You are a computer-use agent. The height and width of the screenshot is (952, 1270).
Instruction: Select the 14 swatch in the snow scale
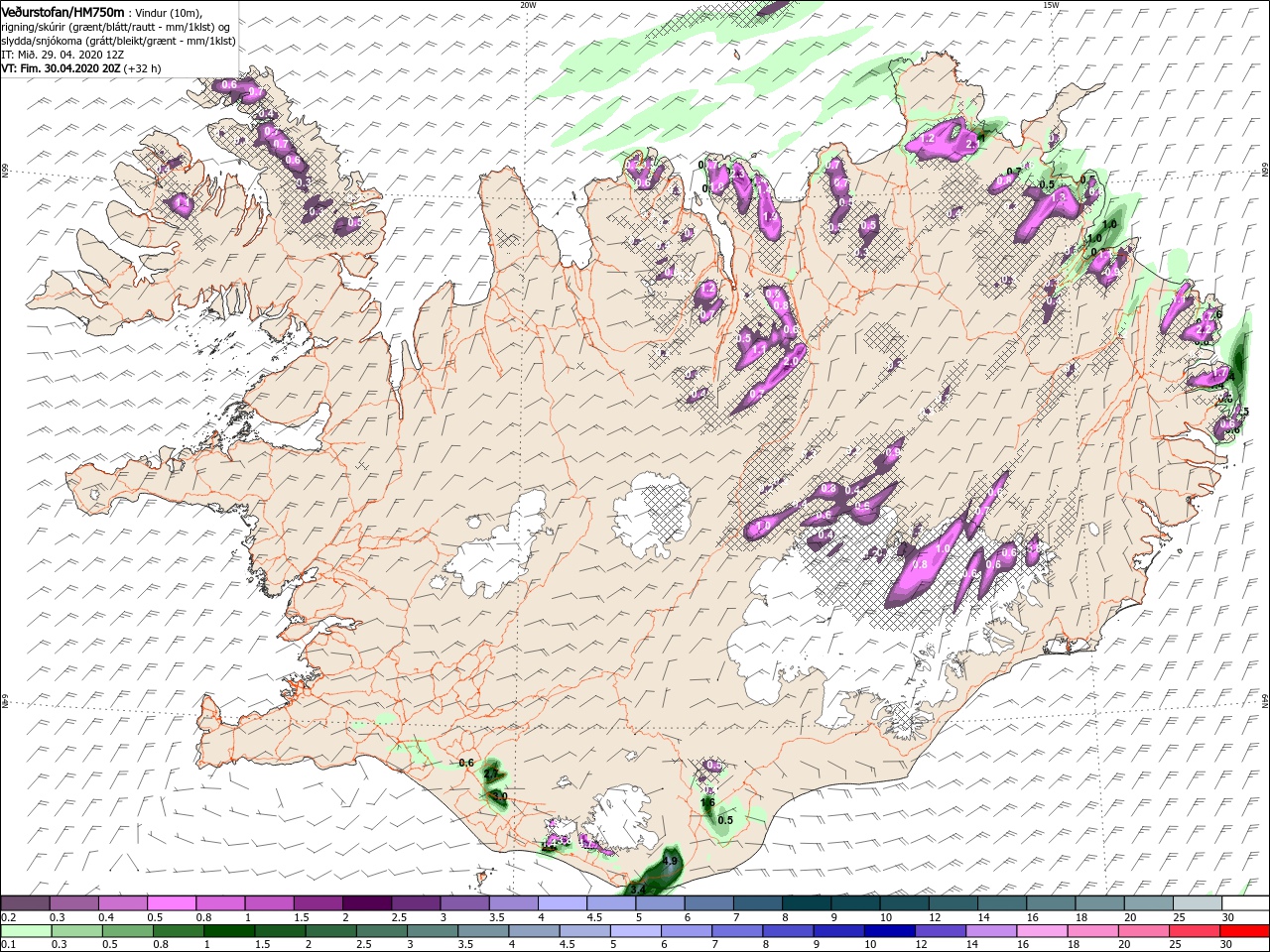tap(1002, 903)
